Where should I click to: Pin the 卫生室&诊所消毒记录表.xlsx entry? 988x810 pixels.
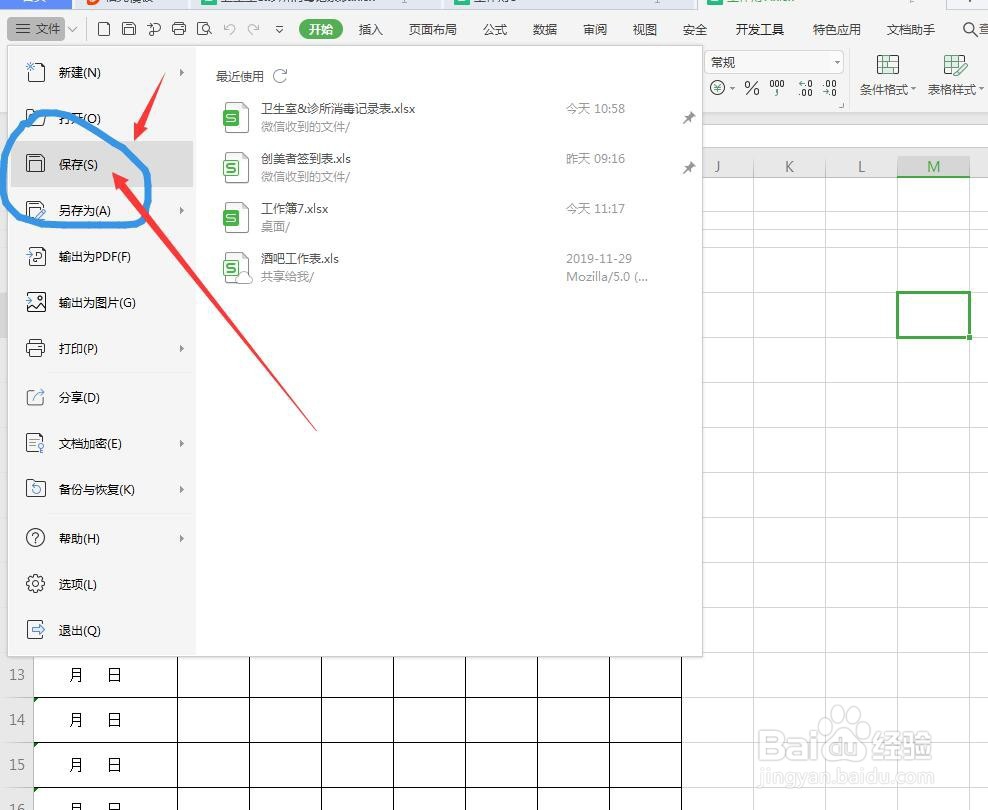click(x=689, y=118)
